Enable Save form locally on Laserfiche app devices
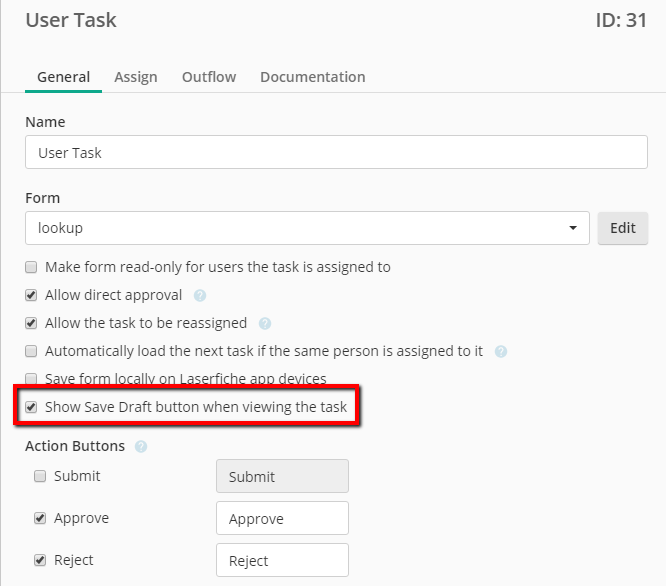Viewport: 666px width, 586px height. pos(31,378)
